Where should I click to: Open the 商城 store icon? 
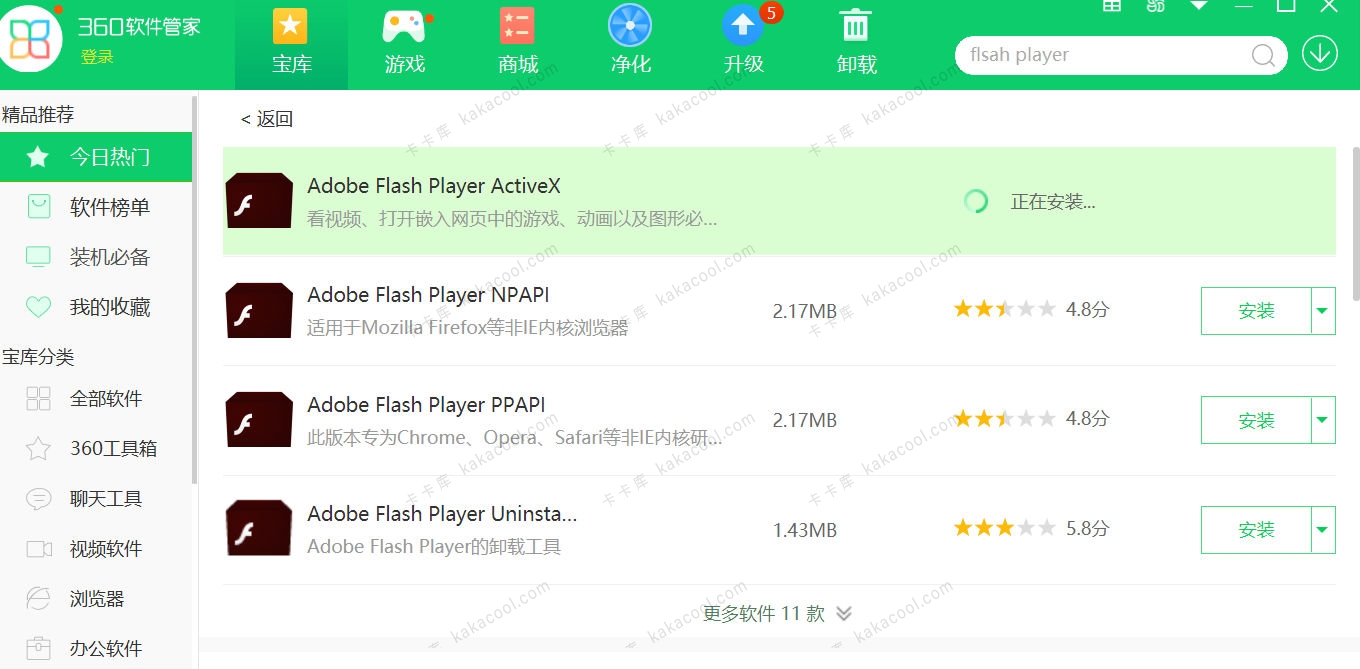pyautogui.click(x=518, y=27)
